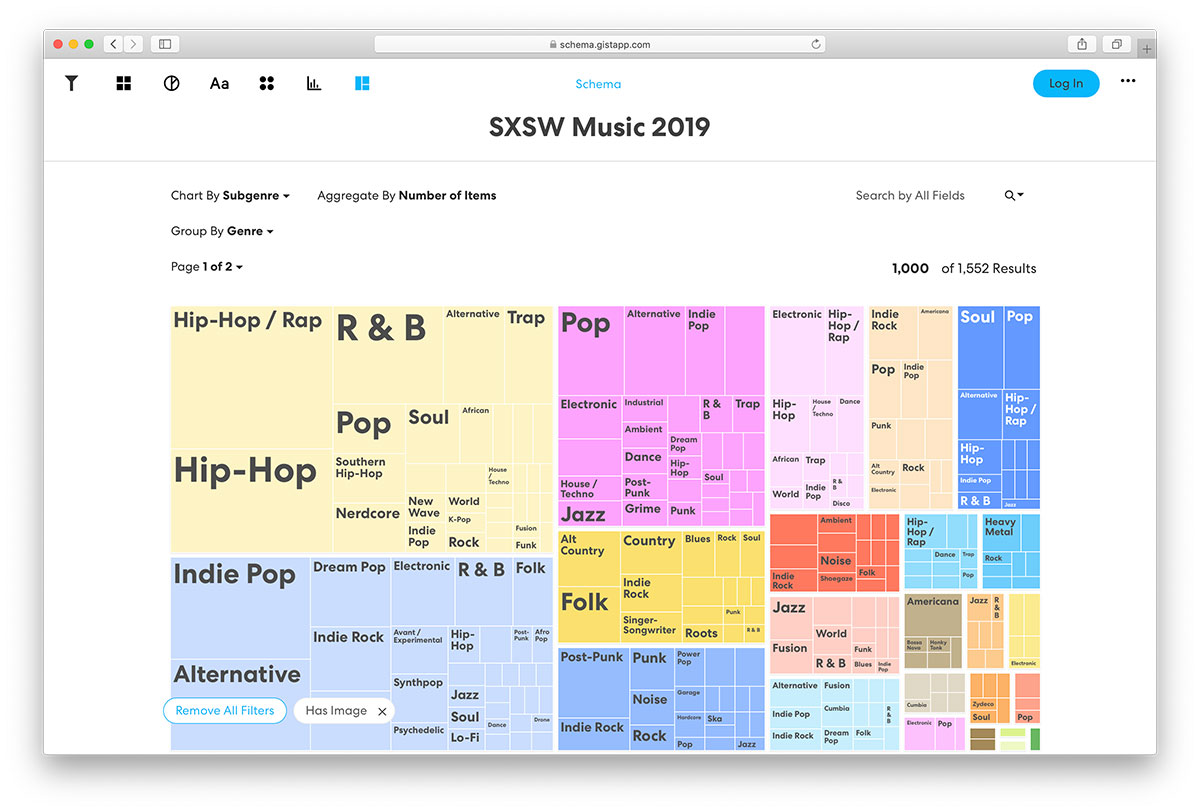Screen dimensions: 1200x812
Task: Expand the Chart By Subgenre dropdown
Action: [x=230, y=196]
